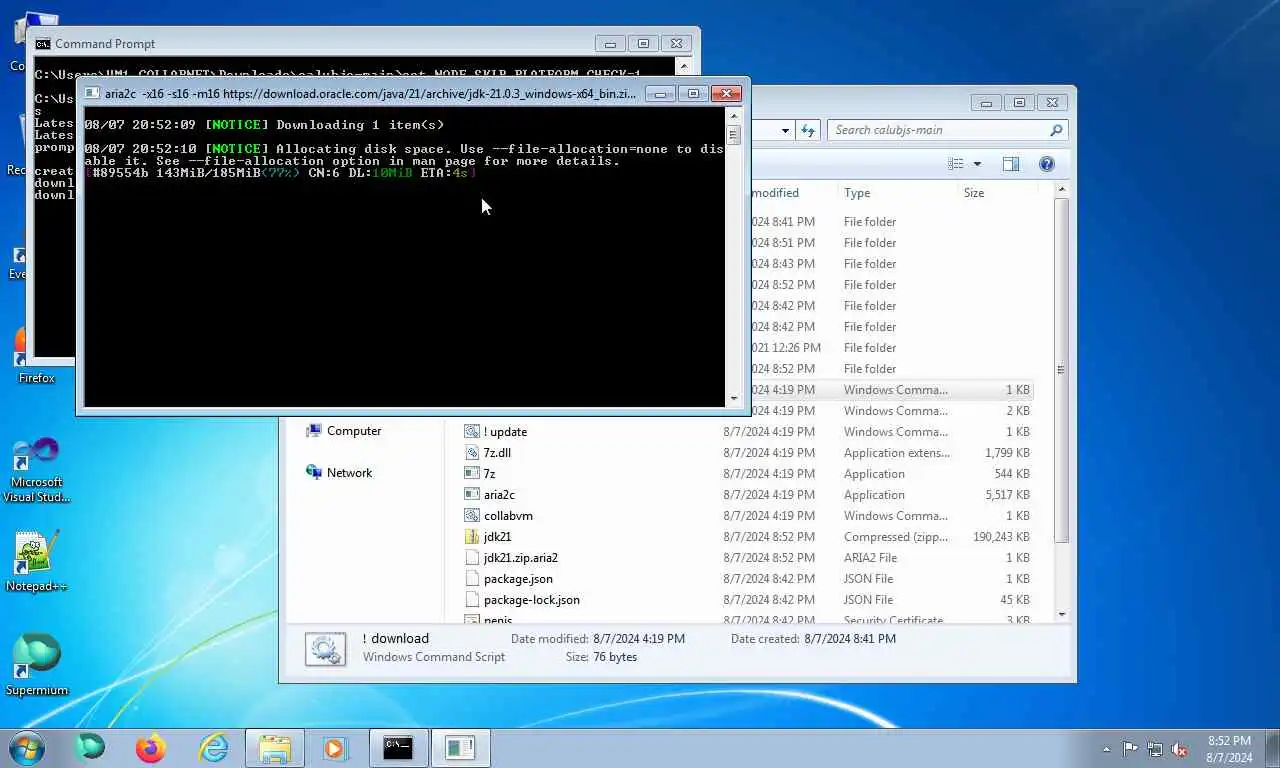The width and height of the screenshot is (1280, 768).
Task: Open Windows Media Player from the taskbar
Action: tap(335, 748)
